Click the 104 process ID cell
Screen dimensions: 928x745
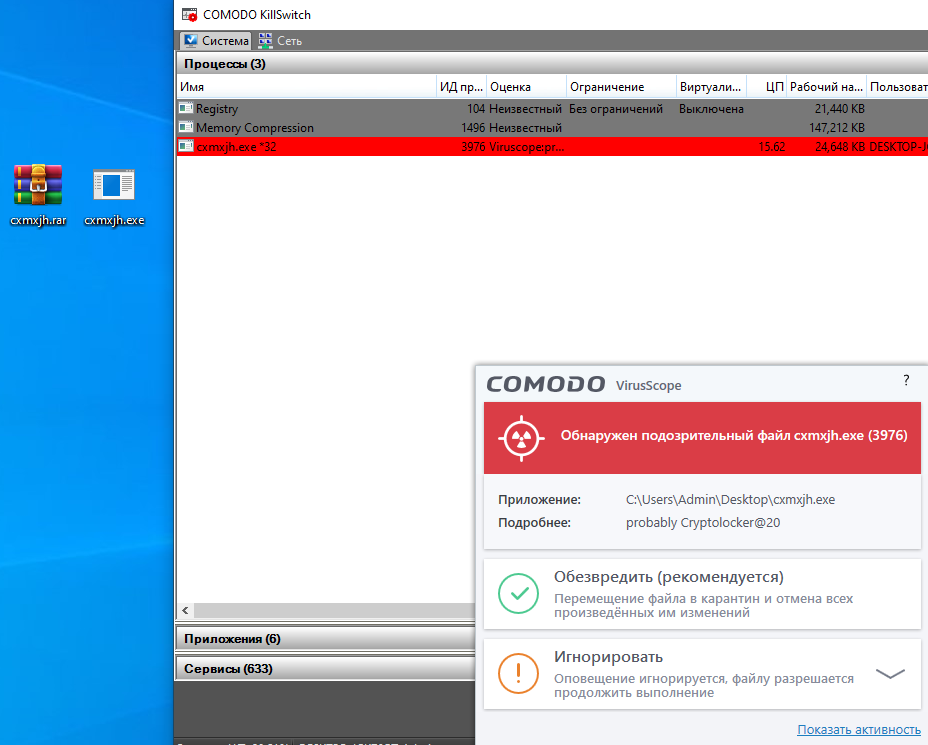(476, 109)
